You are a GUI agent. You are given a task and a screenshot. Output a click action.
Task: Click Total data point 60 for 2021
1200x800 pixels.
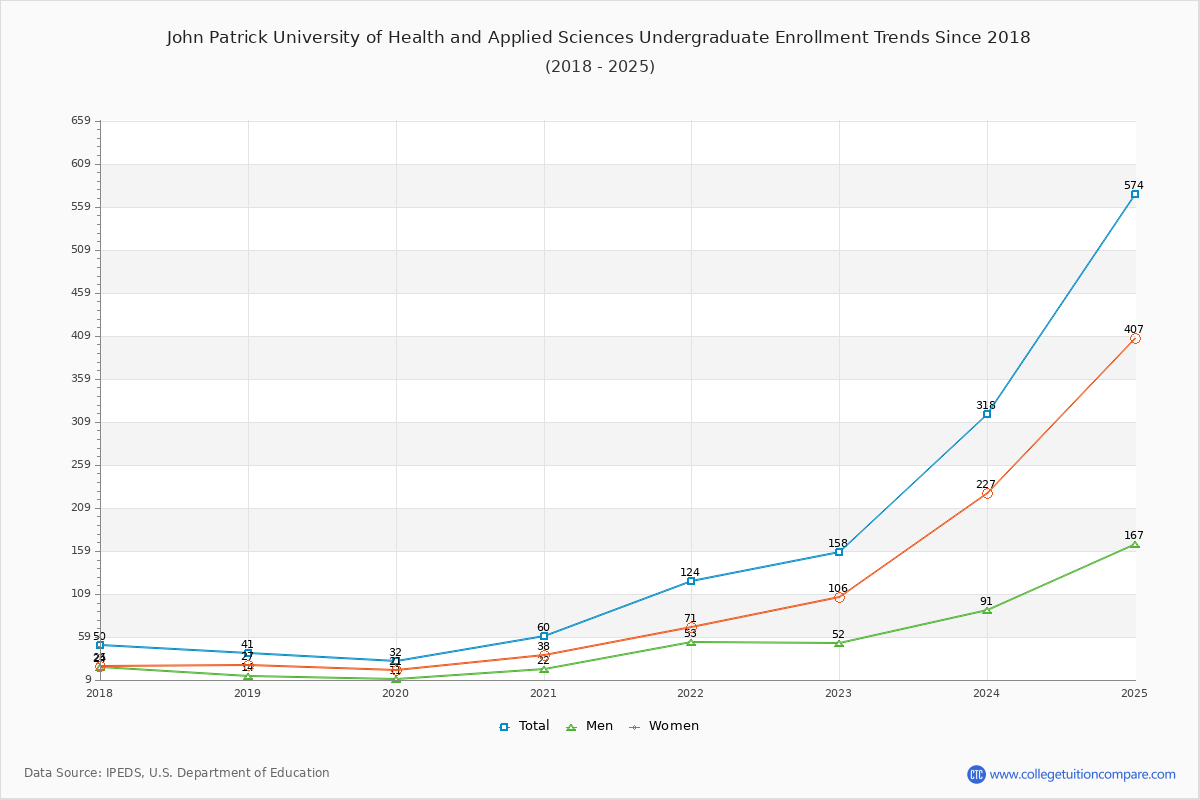(544, 636)
